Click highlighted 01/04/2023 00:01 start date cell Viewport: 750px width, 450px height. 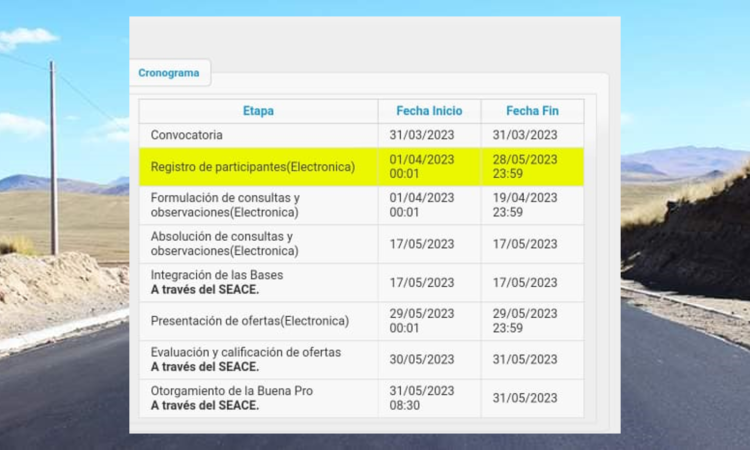click(421, 166)
